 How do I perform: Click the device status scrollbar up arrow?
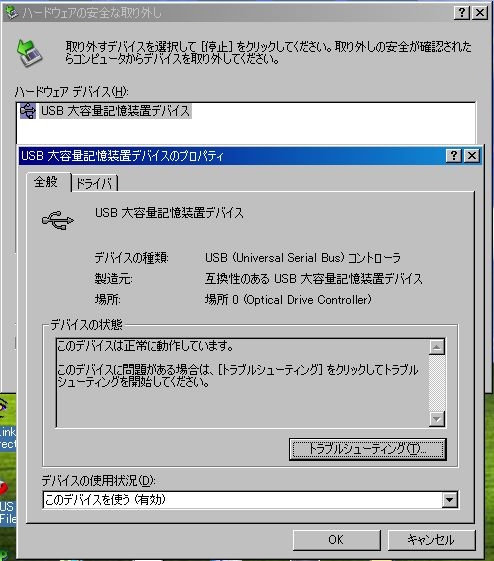(x=436, y=347)
